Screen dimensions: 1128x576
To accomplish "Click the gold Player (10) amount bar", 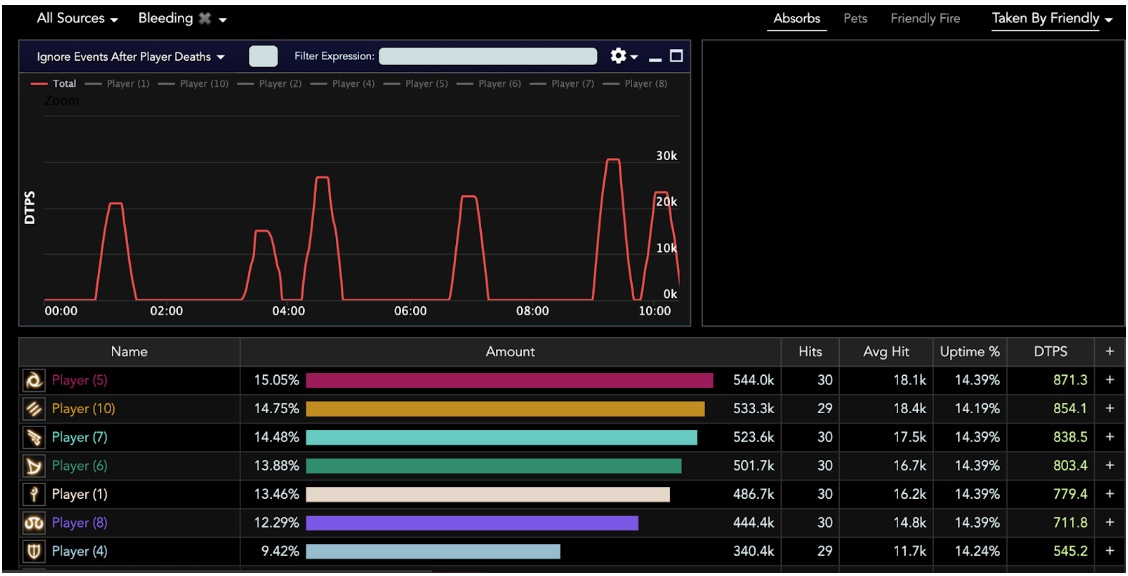I will 505,408.
